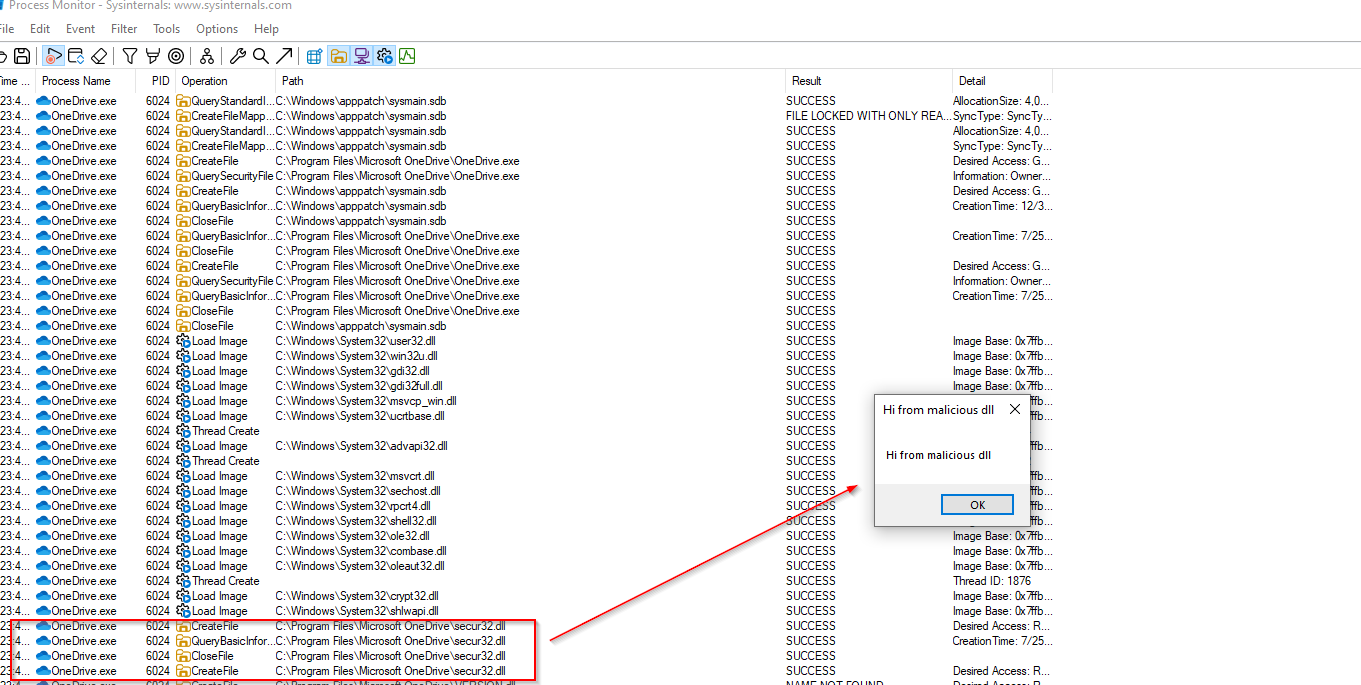Click OK in the malicious dll dialog
The width and height of the screenshot is (1361, 685).
tap(977, 505)
